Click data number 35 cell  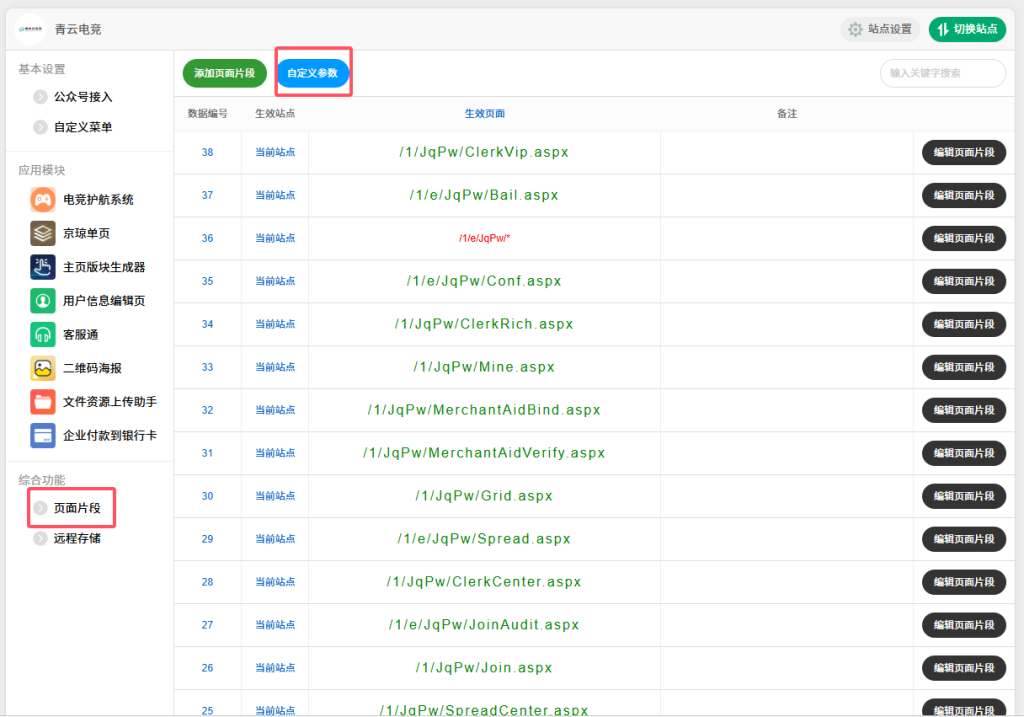click(208, 281)
